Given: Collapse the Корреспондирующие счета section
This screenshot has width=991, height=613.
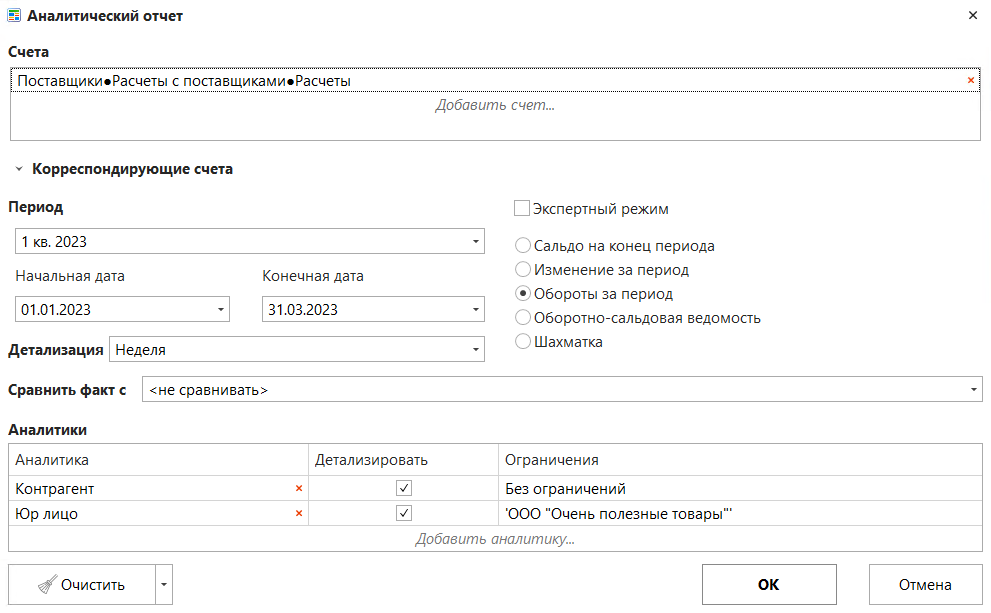Looking at the screenshot, I should [18, 170].
